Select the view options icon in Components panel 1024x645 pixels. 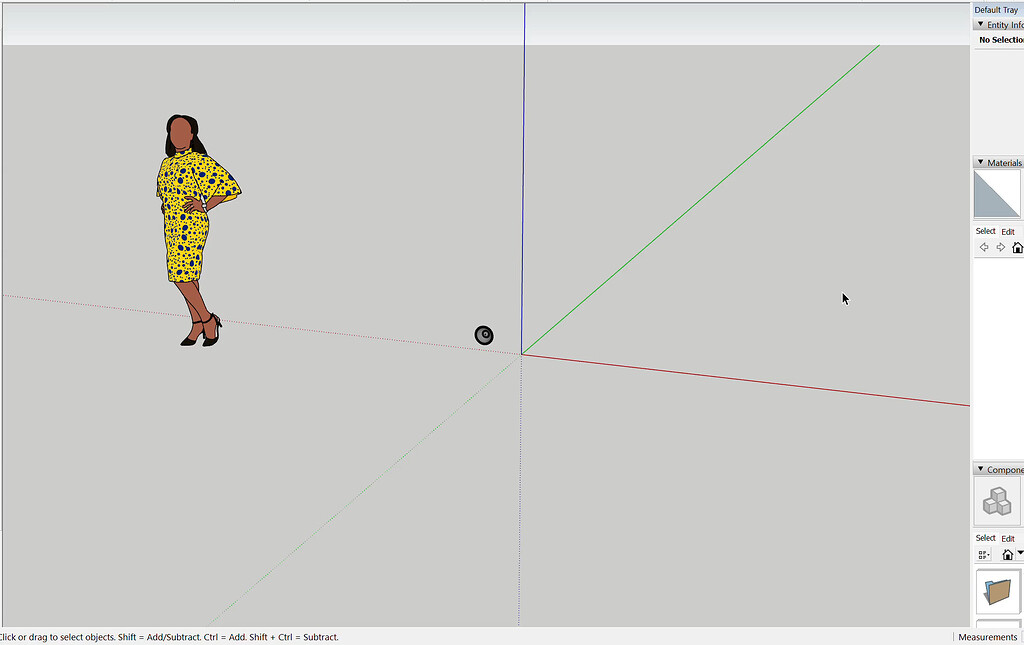pyautogui.click(x=984, y=554)
